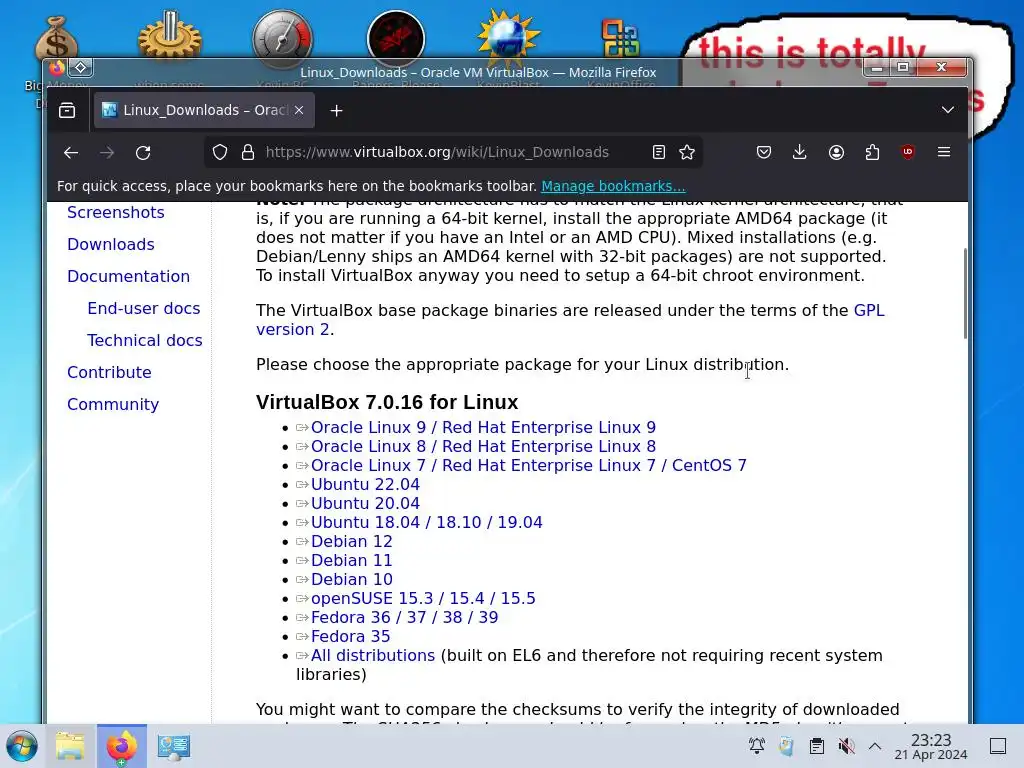1024x768 pixels.
Task: Open KevinOffice desktop icon
Action: 620,39
